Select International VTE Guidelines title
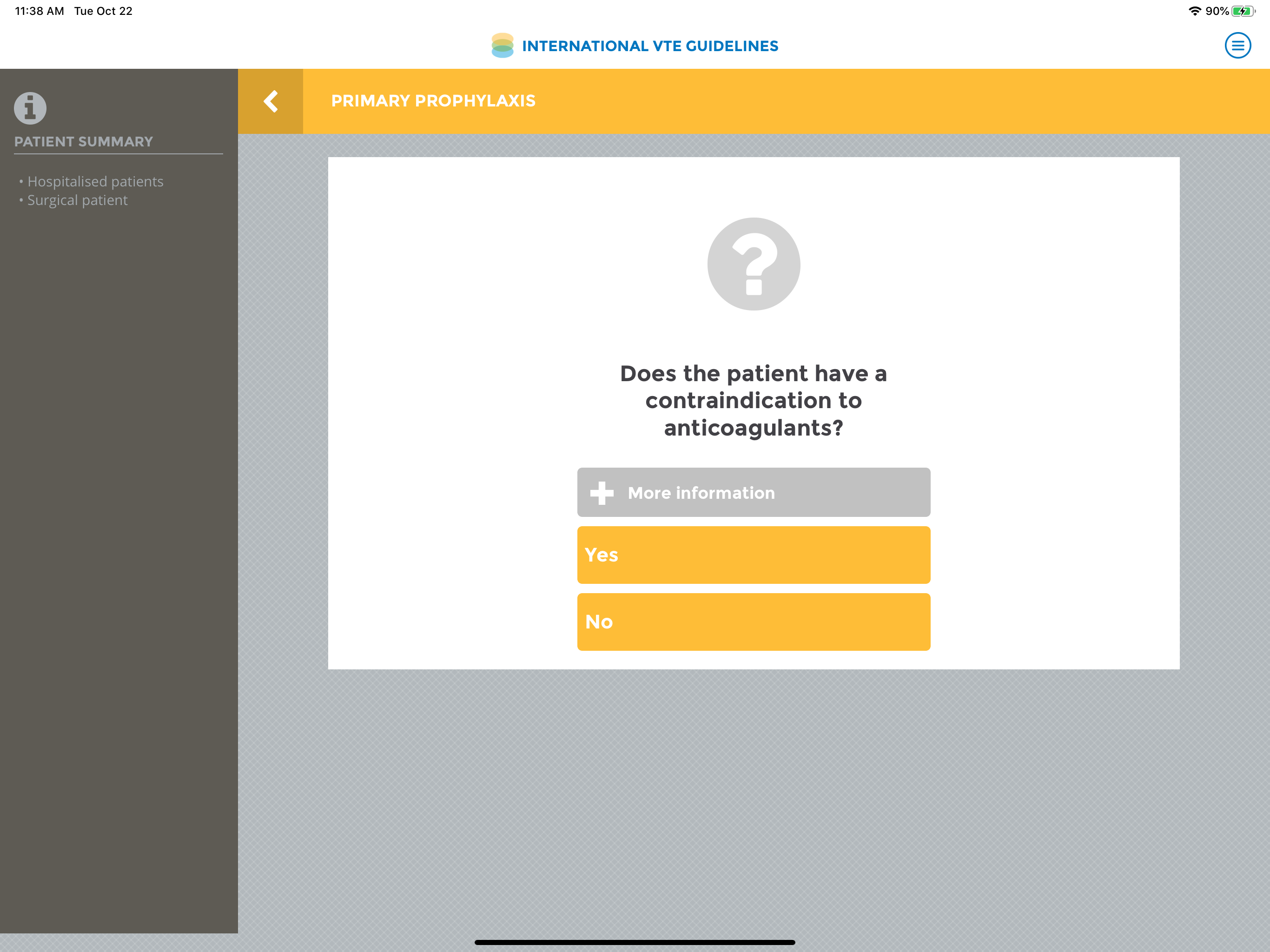 tap(650, 46)
